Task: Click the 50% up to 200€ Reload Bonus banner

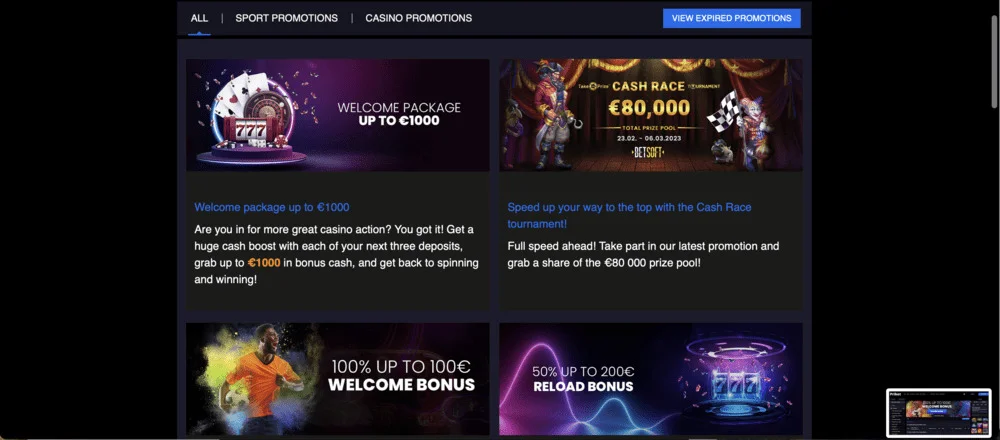Action: [x=651, y=379]
